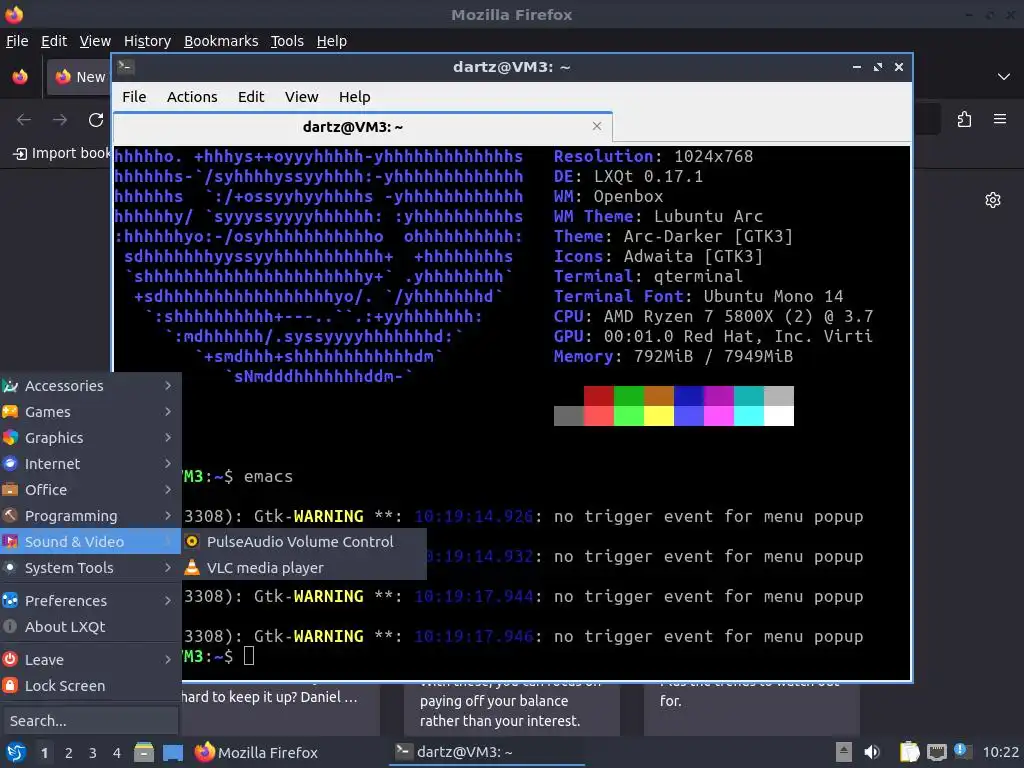The image size is (1024, 768).
Task: Open the Firefox hamburger application menu
Action: click(1000, 119)
